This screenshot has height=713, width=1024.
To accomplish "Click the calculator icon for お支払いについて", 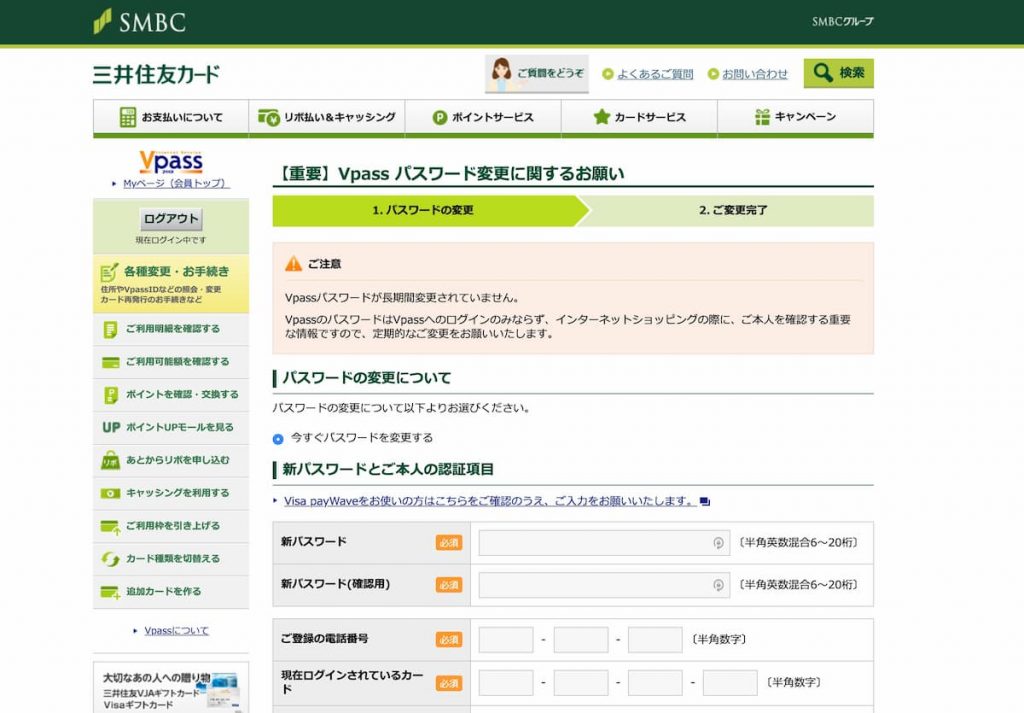I will point(127,117).
